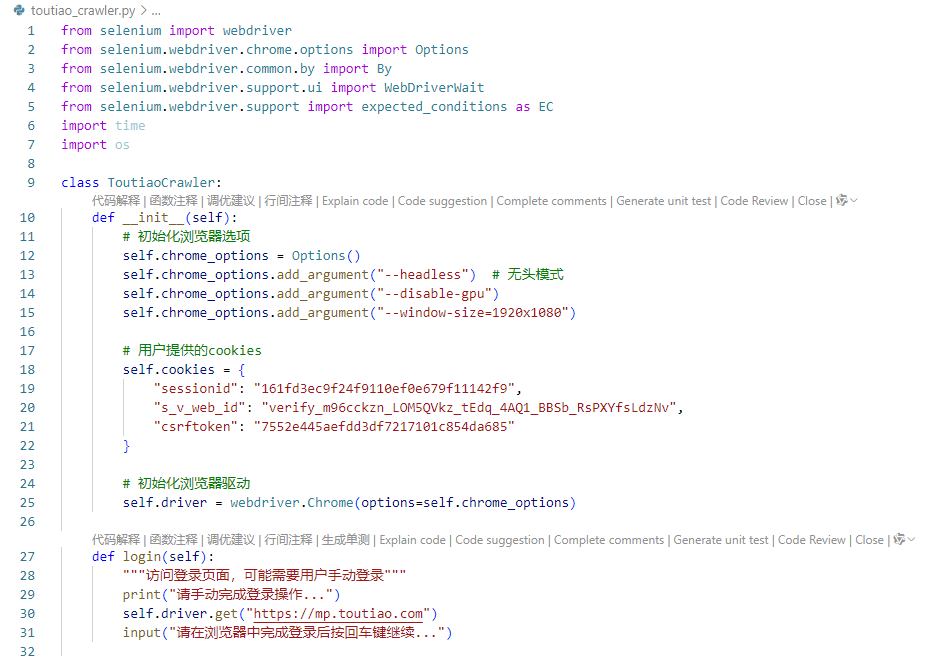Screen dimensions: 939x656
Task: Click the https://mp.toutiao.com URL link
Action: click(x=338, y=613)
